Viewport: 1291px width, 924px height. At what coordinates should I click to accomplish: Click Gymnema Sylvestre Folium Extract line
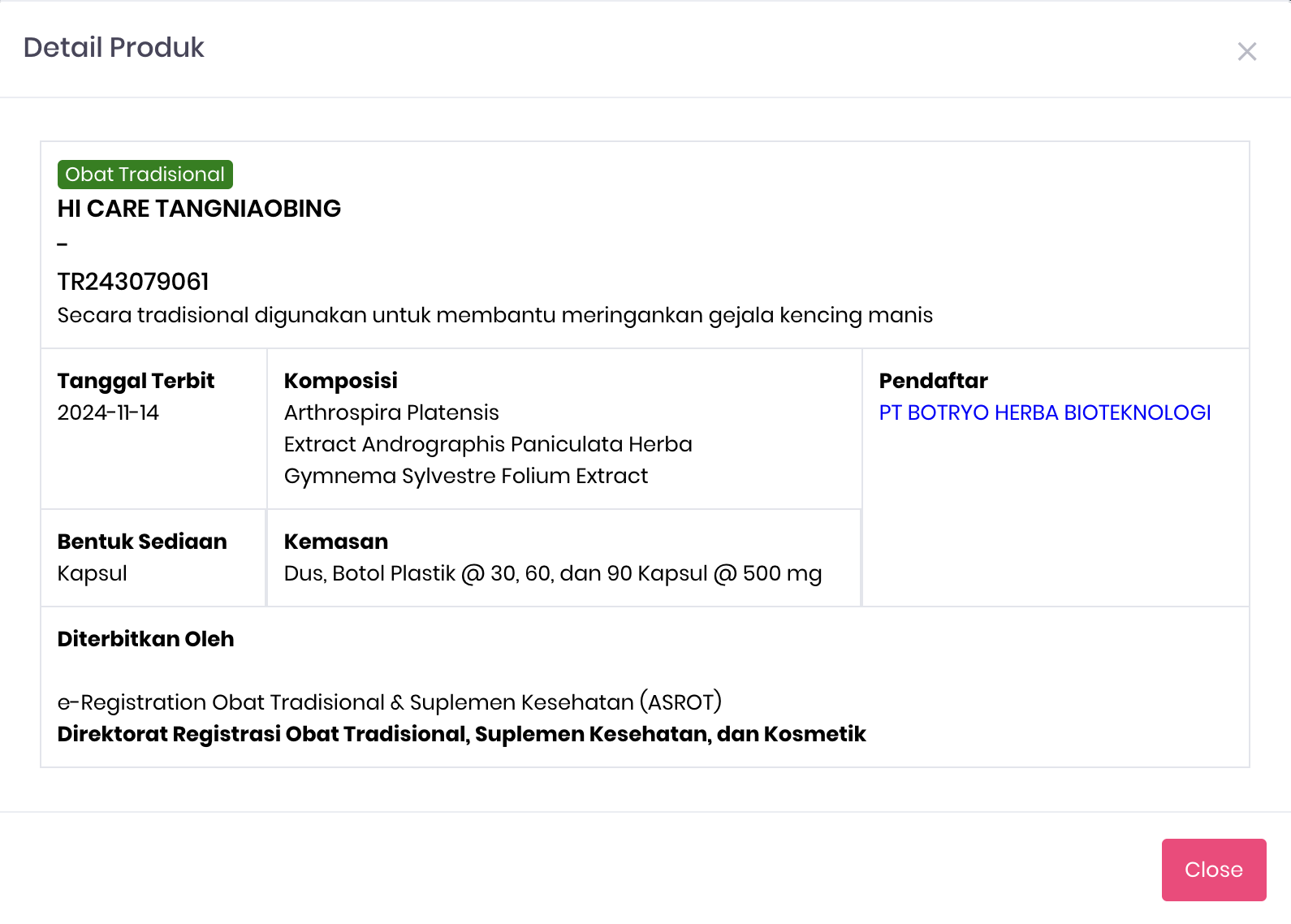coord(465,476)
